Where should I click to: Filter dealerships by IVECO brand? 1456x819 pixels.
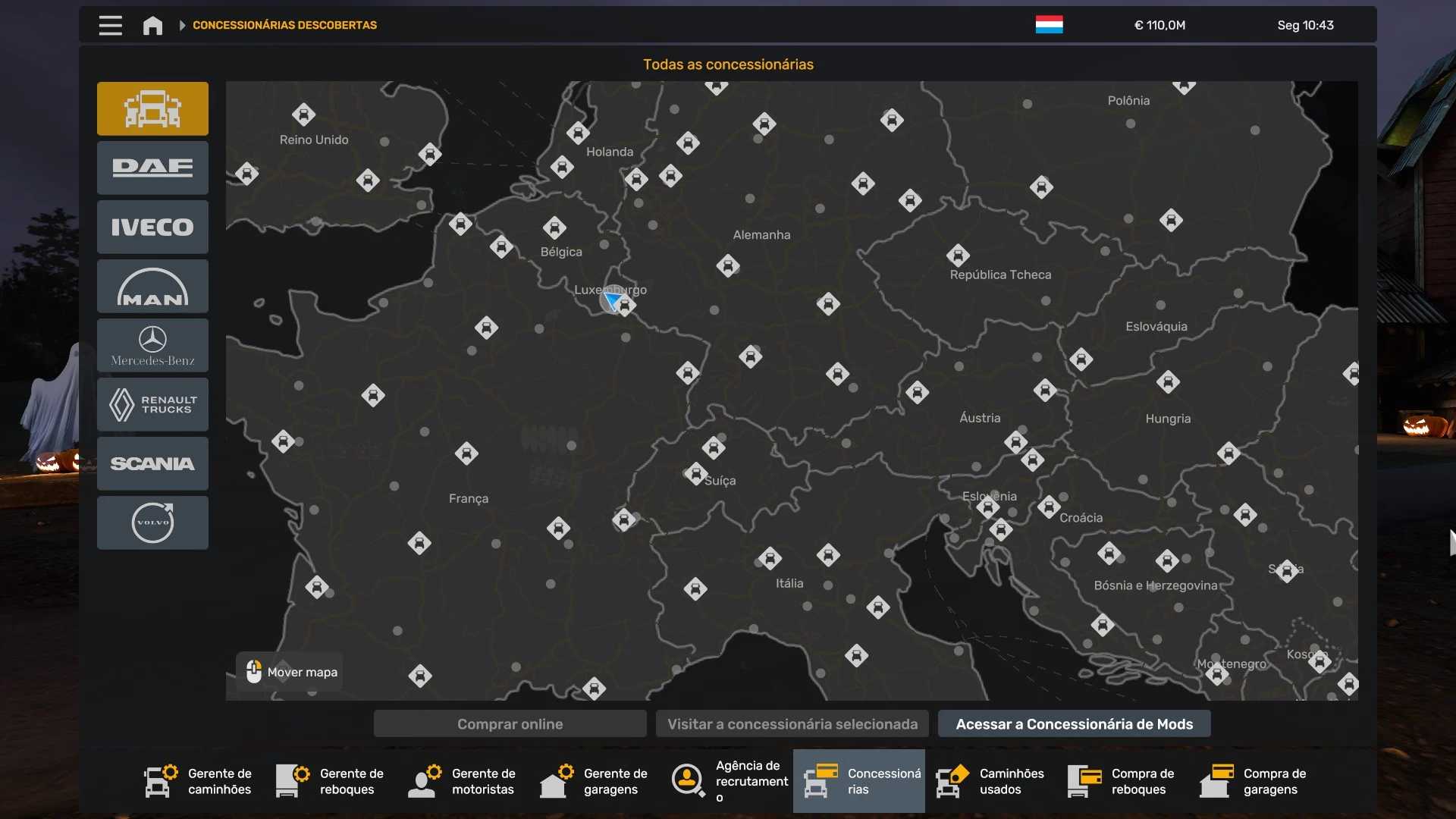tap(152, 227)
